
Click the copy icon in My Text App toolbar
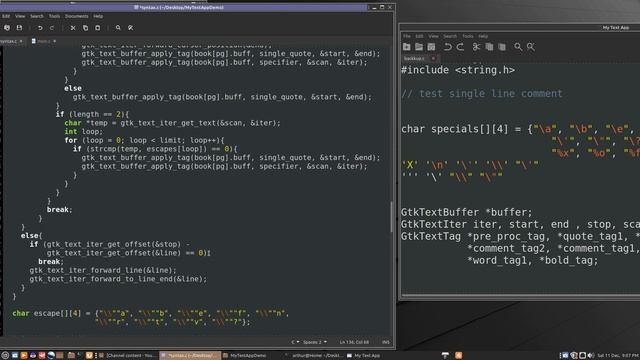point(489,47)
